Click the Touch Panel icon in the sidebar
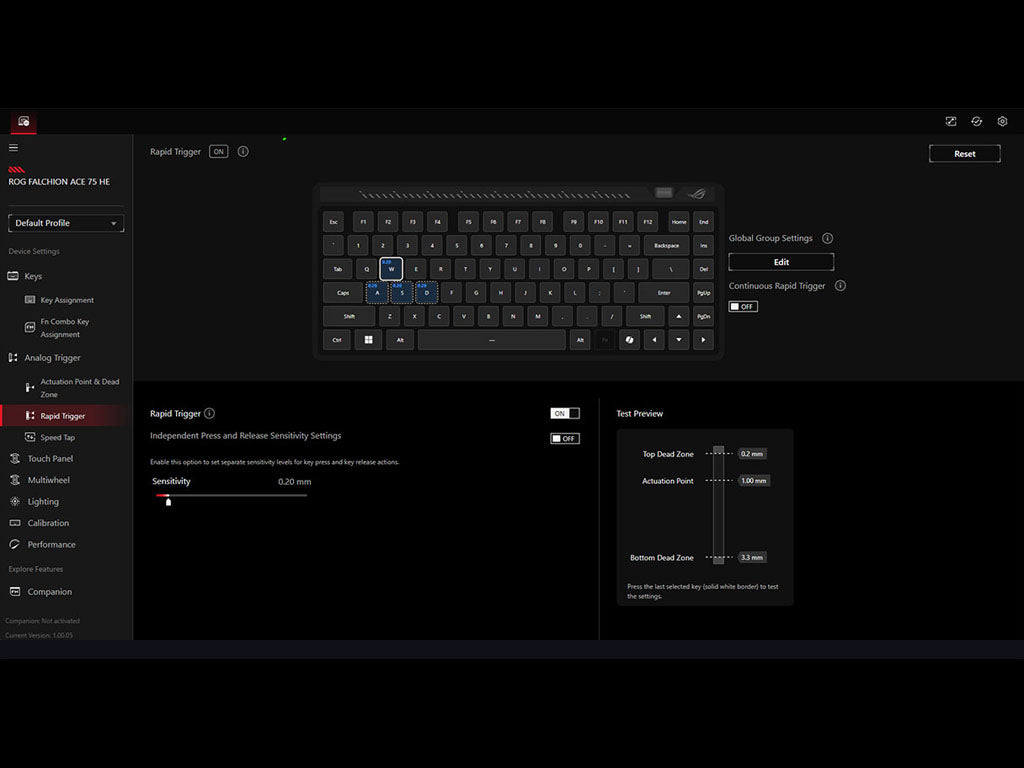Viewport: 1024px width, 768px height. (14, 458)
